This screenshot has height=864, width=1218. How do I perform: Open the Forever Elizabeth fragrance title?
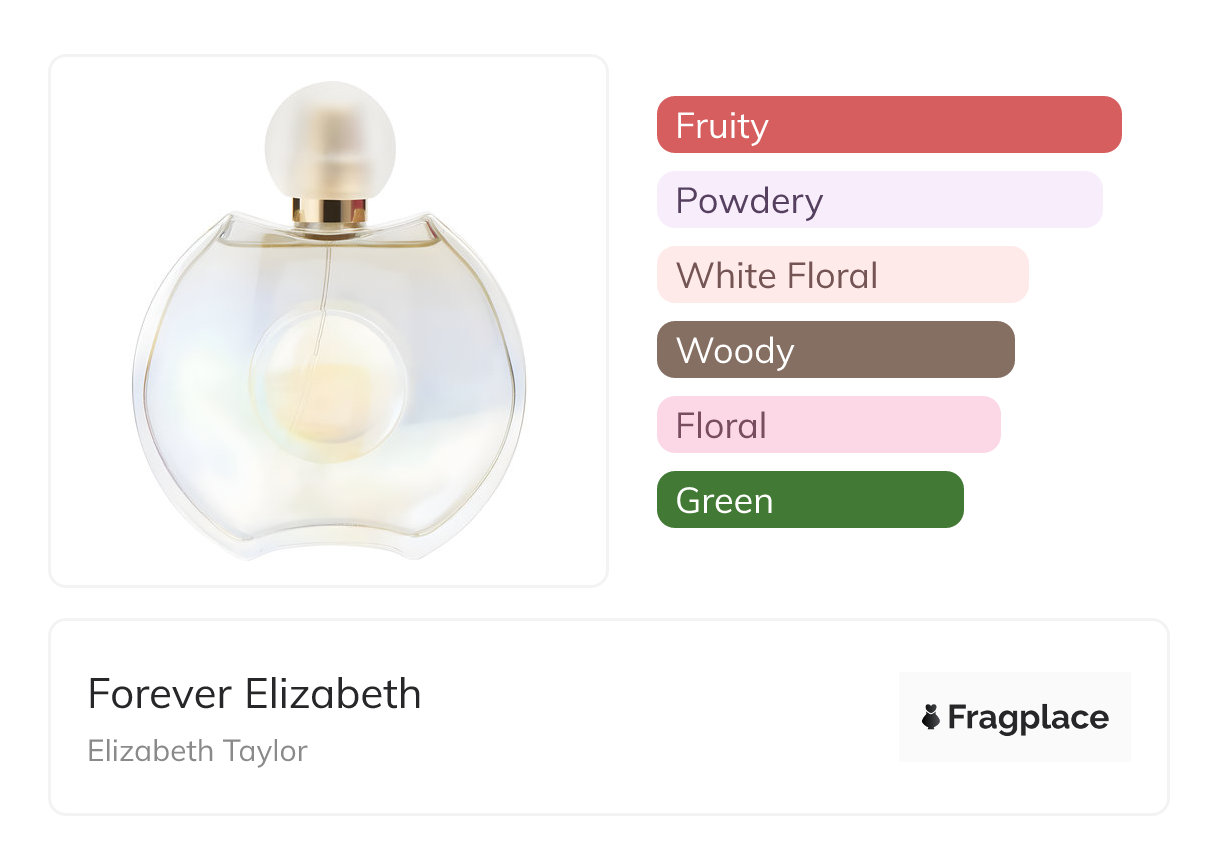point(254,694)
